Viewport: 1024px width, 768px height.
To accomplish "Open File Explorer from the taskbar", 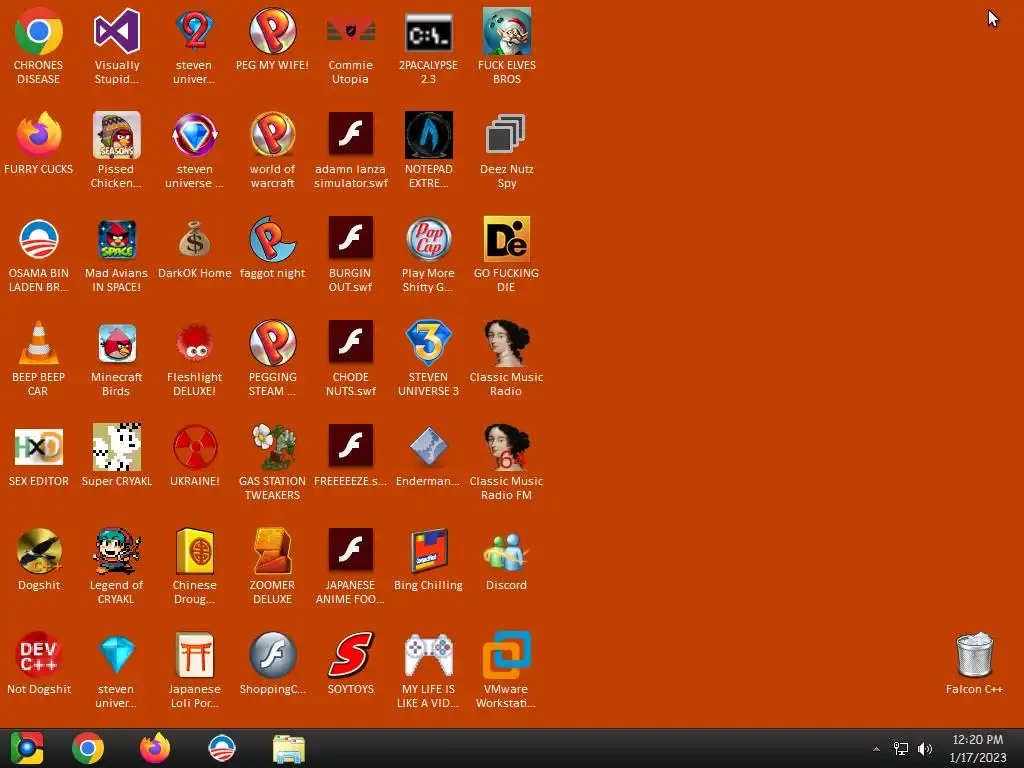I will [289, 749].
